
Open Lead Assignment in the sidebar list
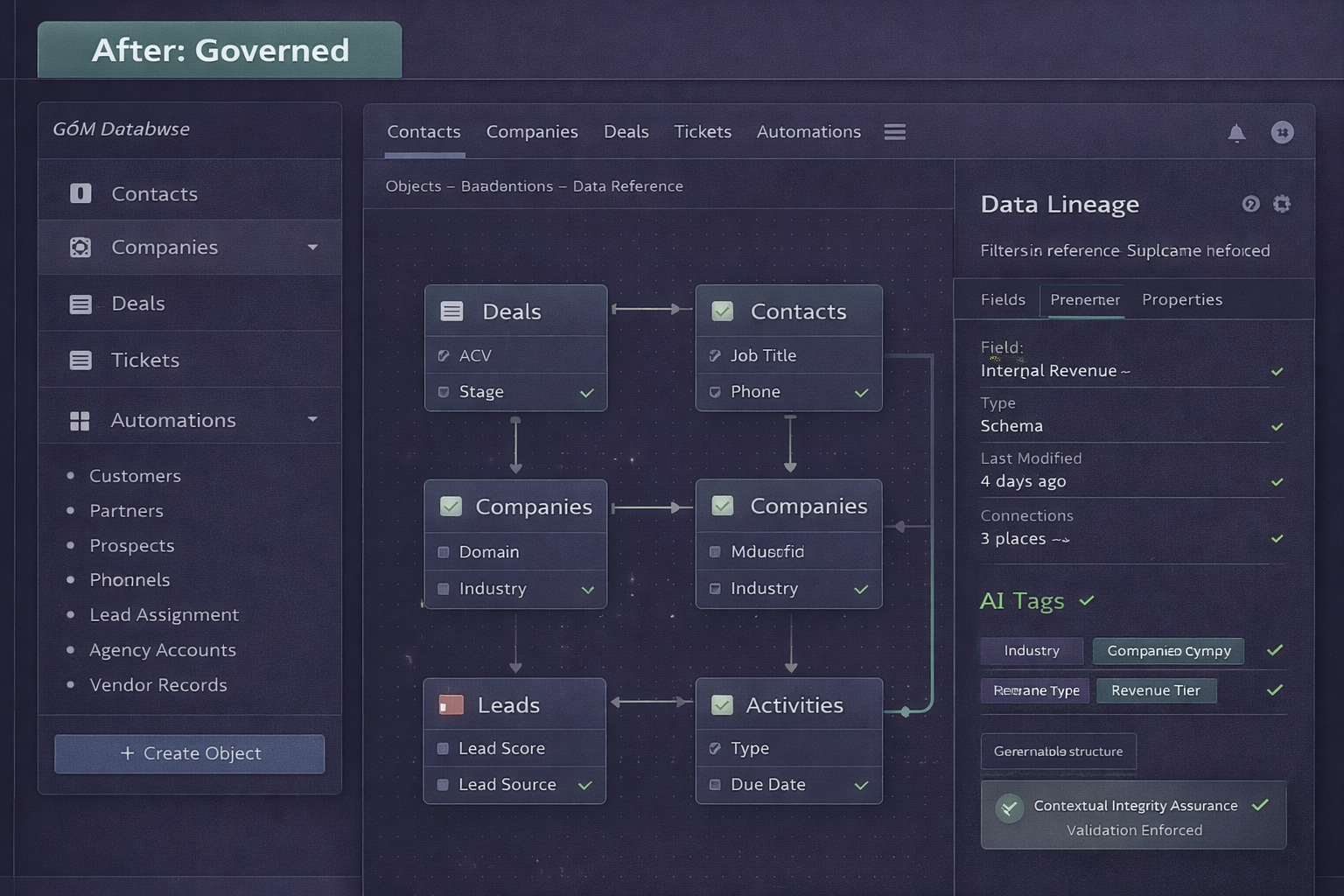pos(164,615)
